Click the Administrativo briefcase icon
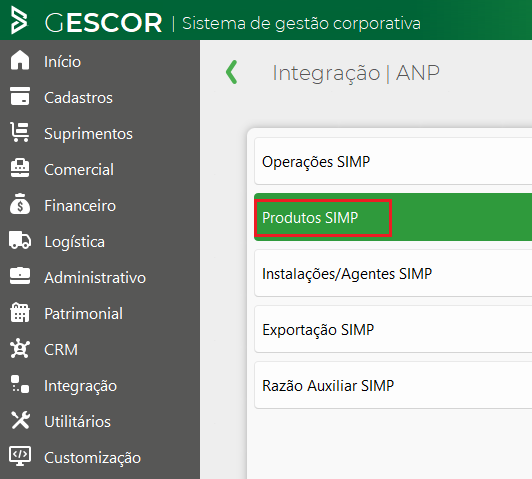Image resolution: width=532 pixels, height=479 pixels. point(20,276)
